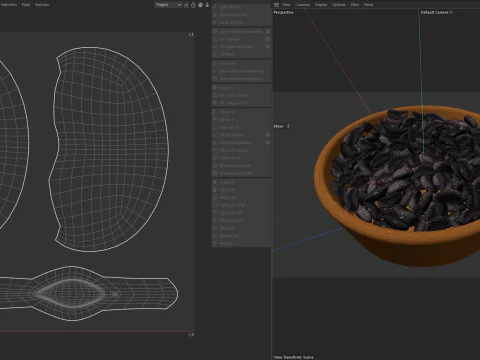The image size is (480, 360).
Task: Open the UV Rectangularize options gear
Action: [x=268, y=143]
